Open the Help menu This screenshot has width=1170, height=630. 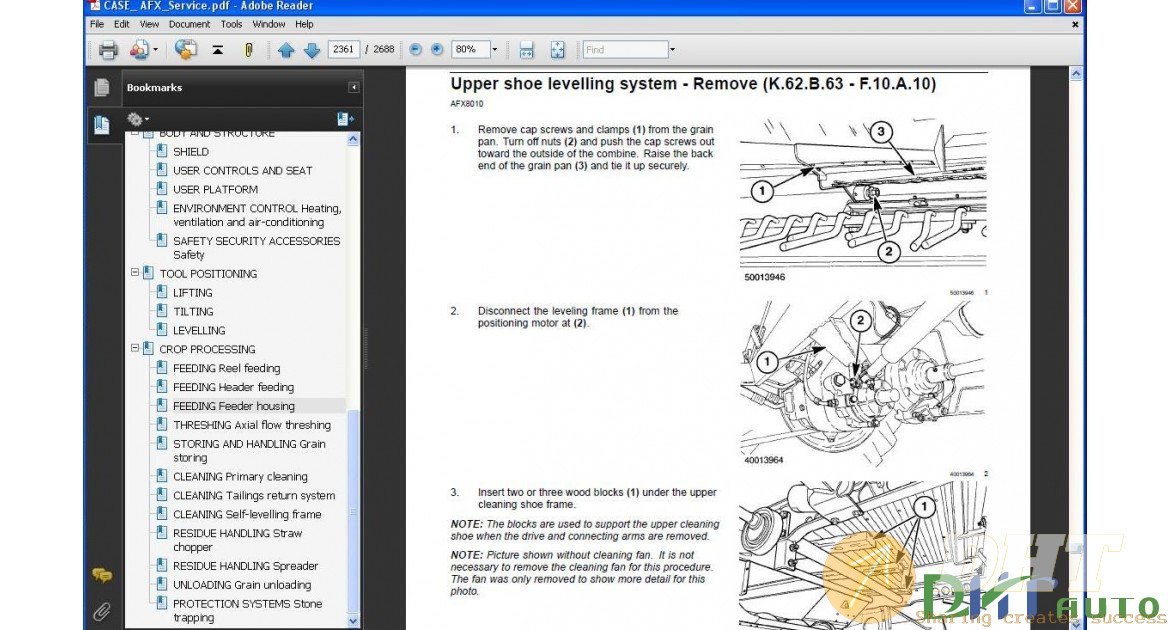[304, 24]
